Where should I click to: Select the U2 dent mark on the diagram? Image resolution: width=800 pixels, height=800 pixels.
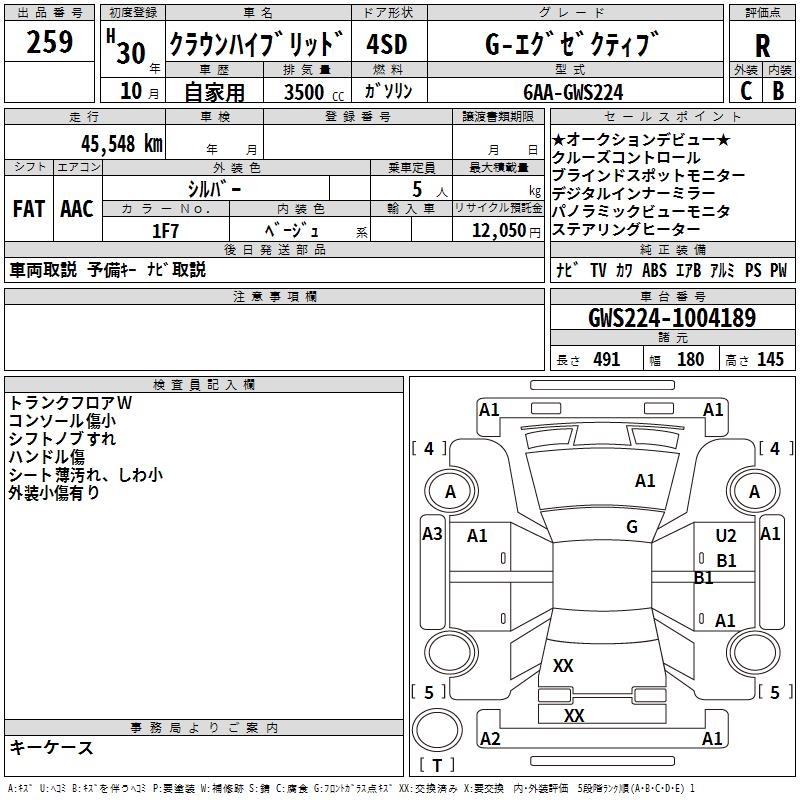coord(726,536)
